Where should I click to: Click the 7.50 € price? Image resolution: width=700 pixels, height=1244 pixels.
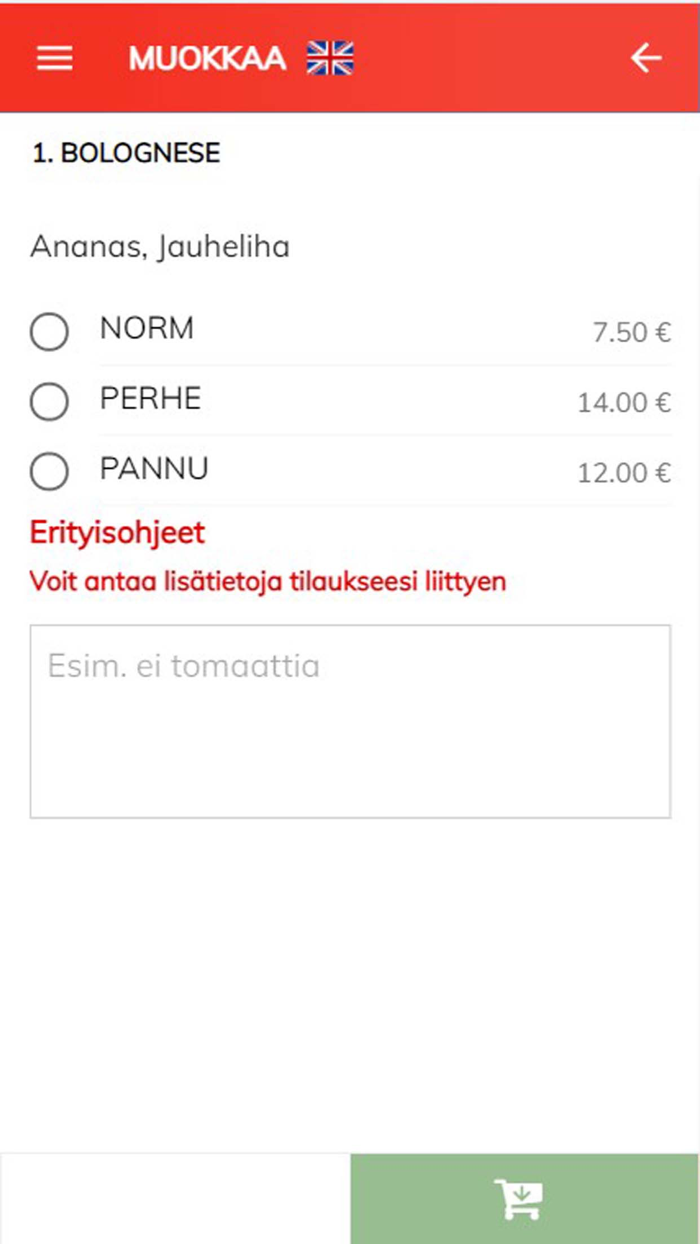pyautogui.click(x=631, y=333)
